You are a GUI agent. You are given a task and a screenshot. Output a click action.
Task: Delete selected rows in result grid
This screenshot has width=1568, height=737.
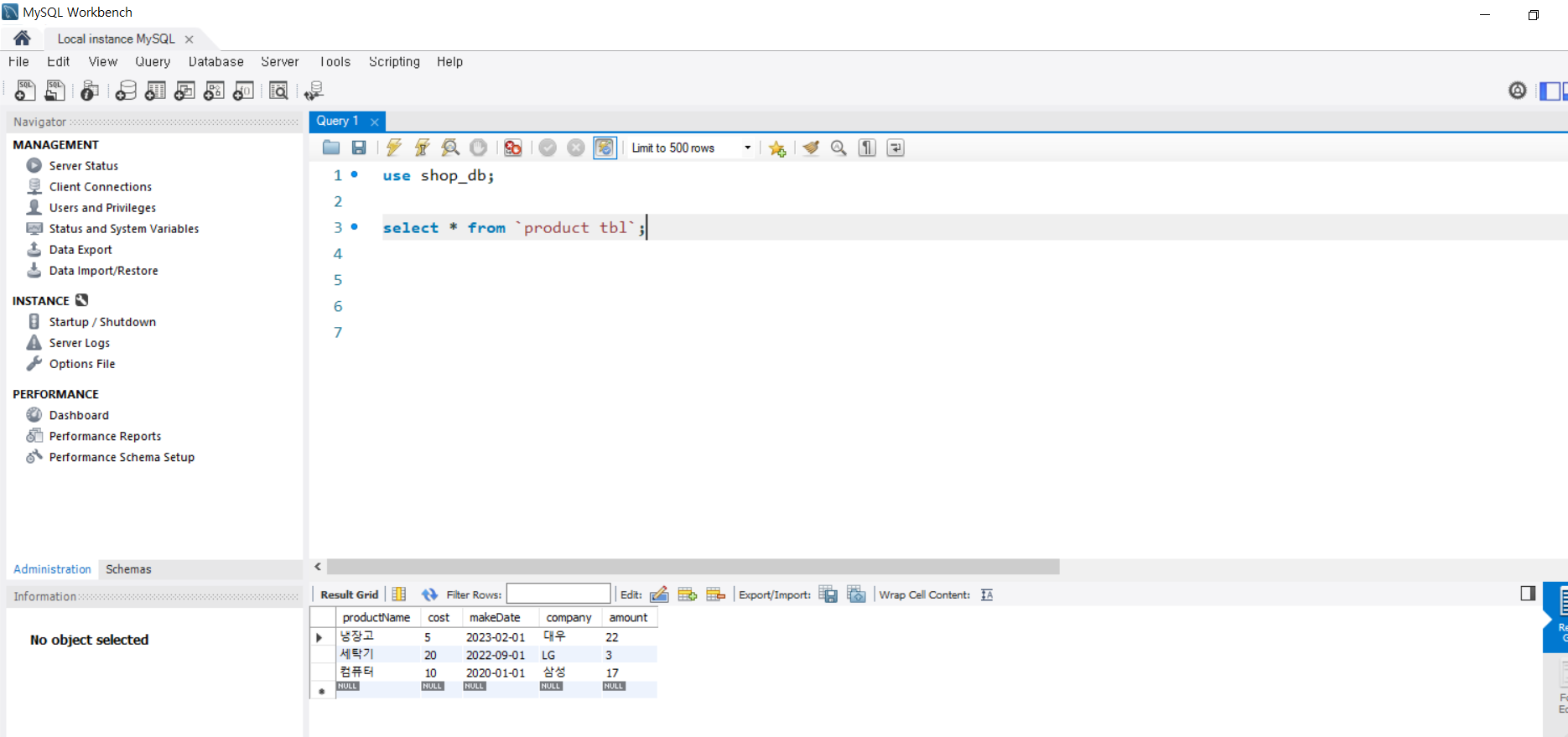(715, 594)
